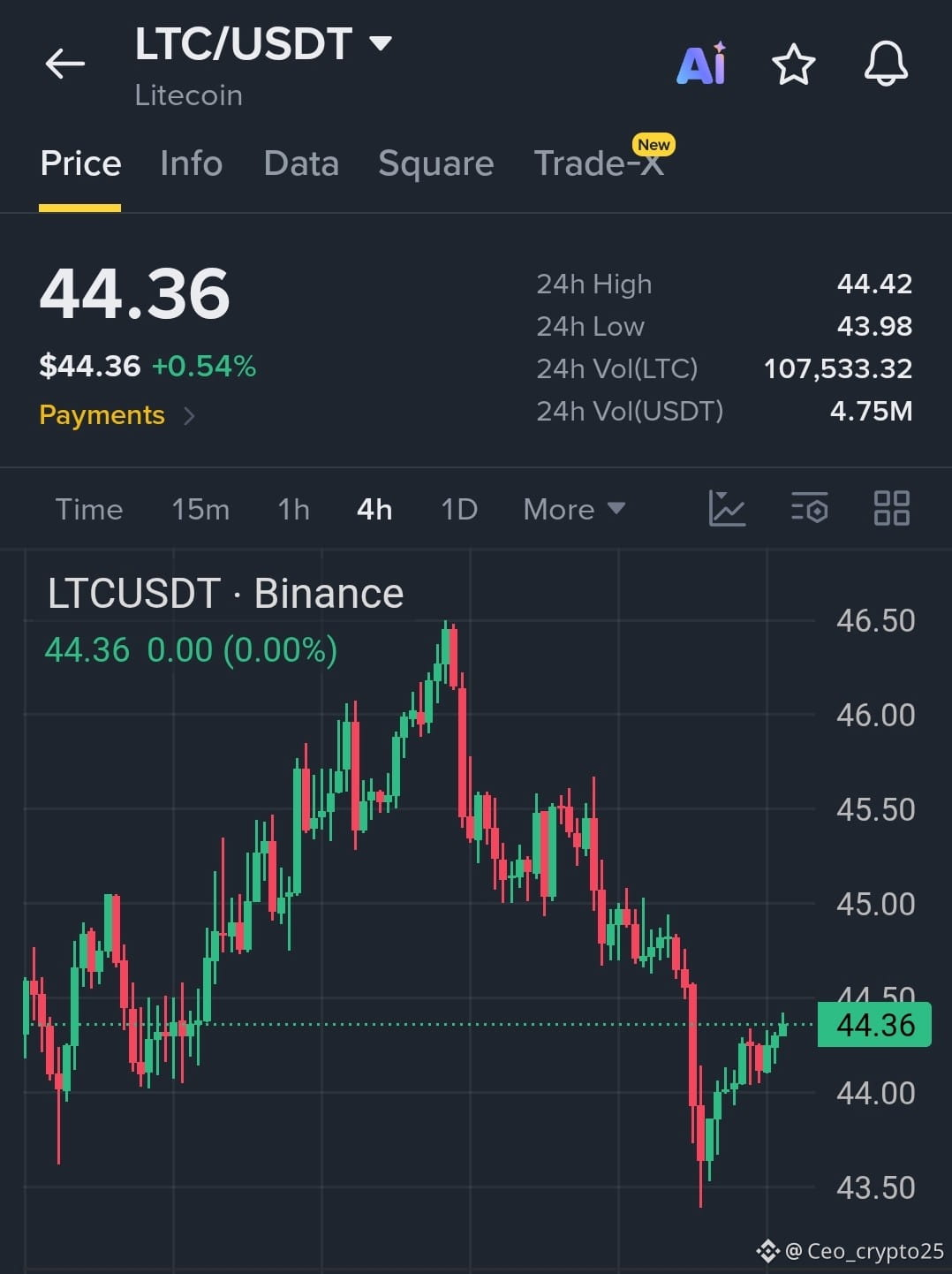
Task: Open chart settings icon
Action: [x=809, y=509]
